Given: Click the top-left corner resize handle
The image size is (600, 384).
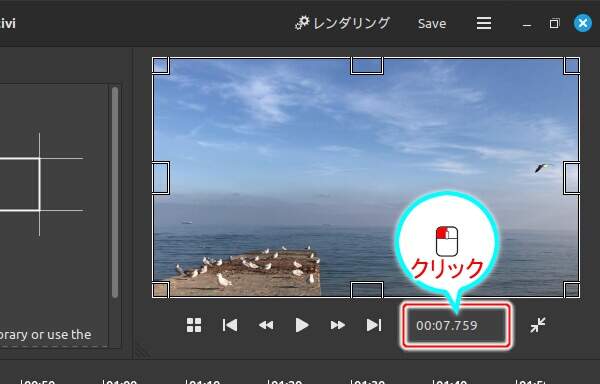Looking at the screenshot, I should pos(161,66).
